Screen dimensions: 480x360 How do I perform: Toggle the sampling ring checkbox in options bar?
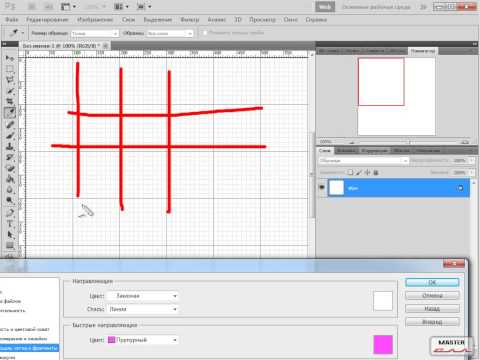(205, 33)
